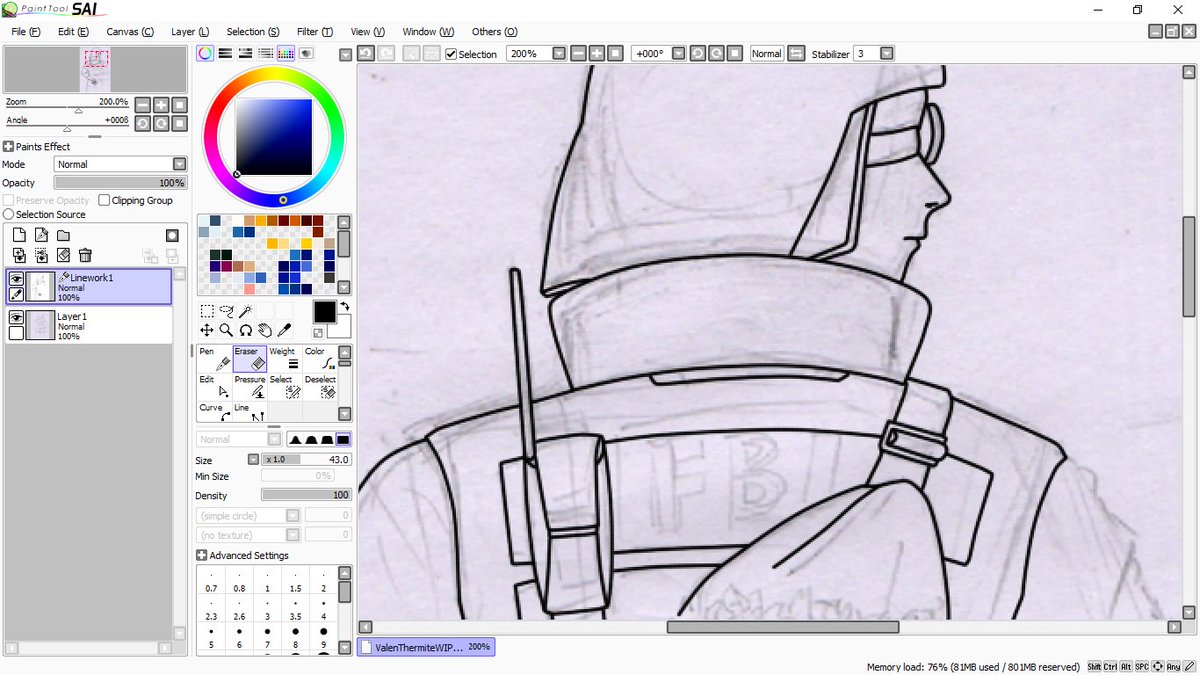Screen dimensions: 1200x675
Task: Create a new normal layer
Action: (x=19, y=236)
